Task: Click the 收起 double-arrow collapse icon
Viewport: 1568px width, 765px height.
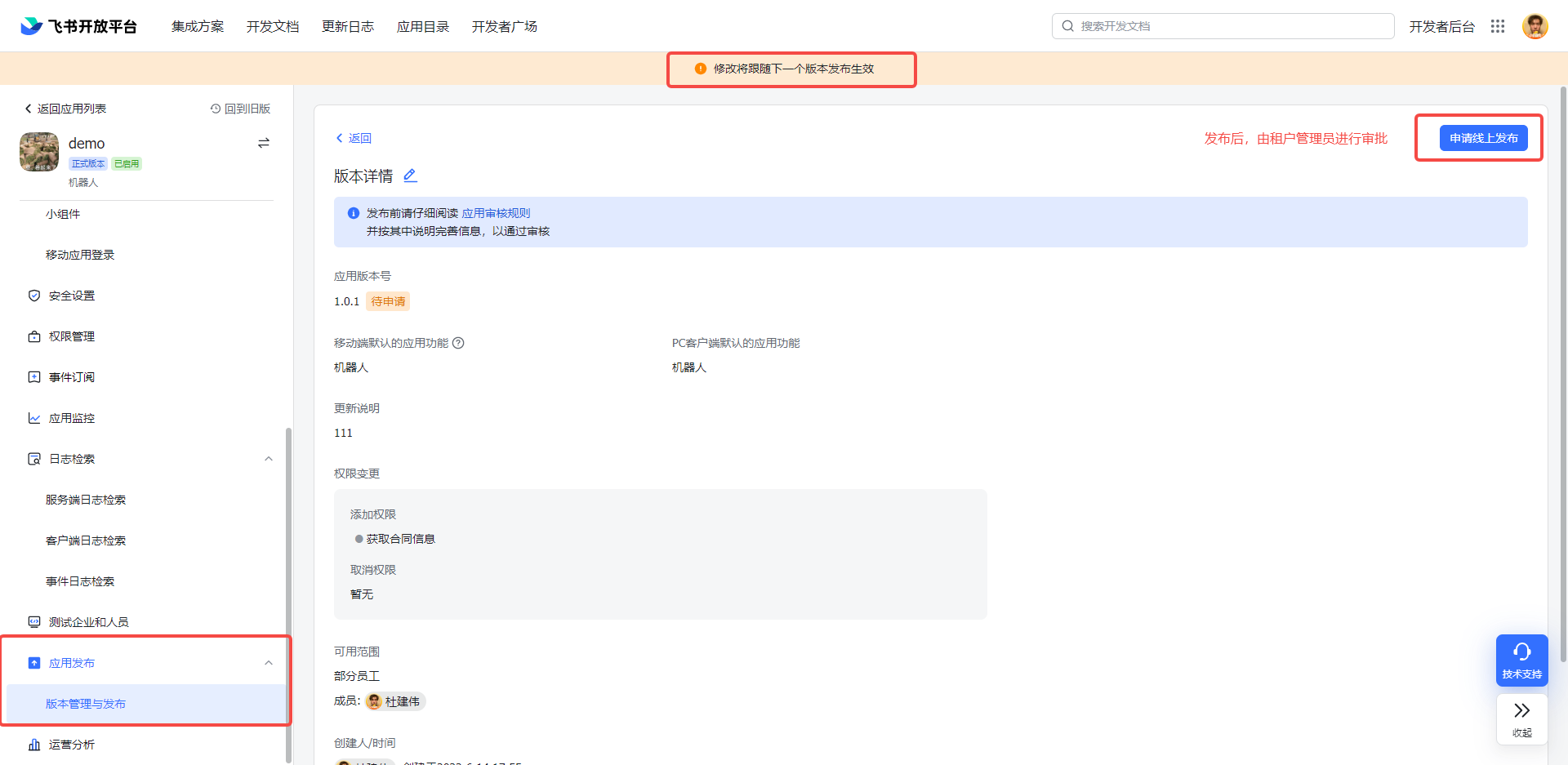Action: click(1521, 718)
